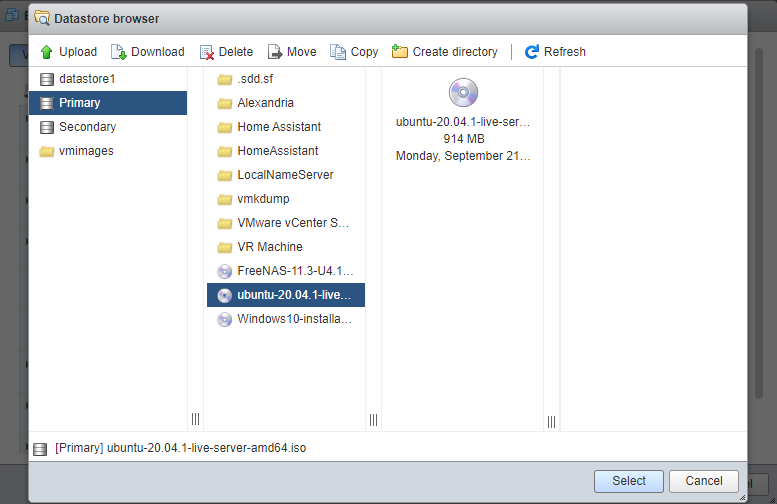The width and height of the screenshot is (777, 504).
Task: Open the HomeAssistant folder
Action: coord(286,151)
